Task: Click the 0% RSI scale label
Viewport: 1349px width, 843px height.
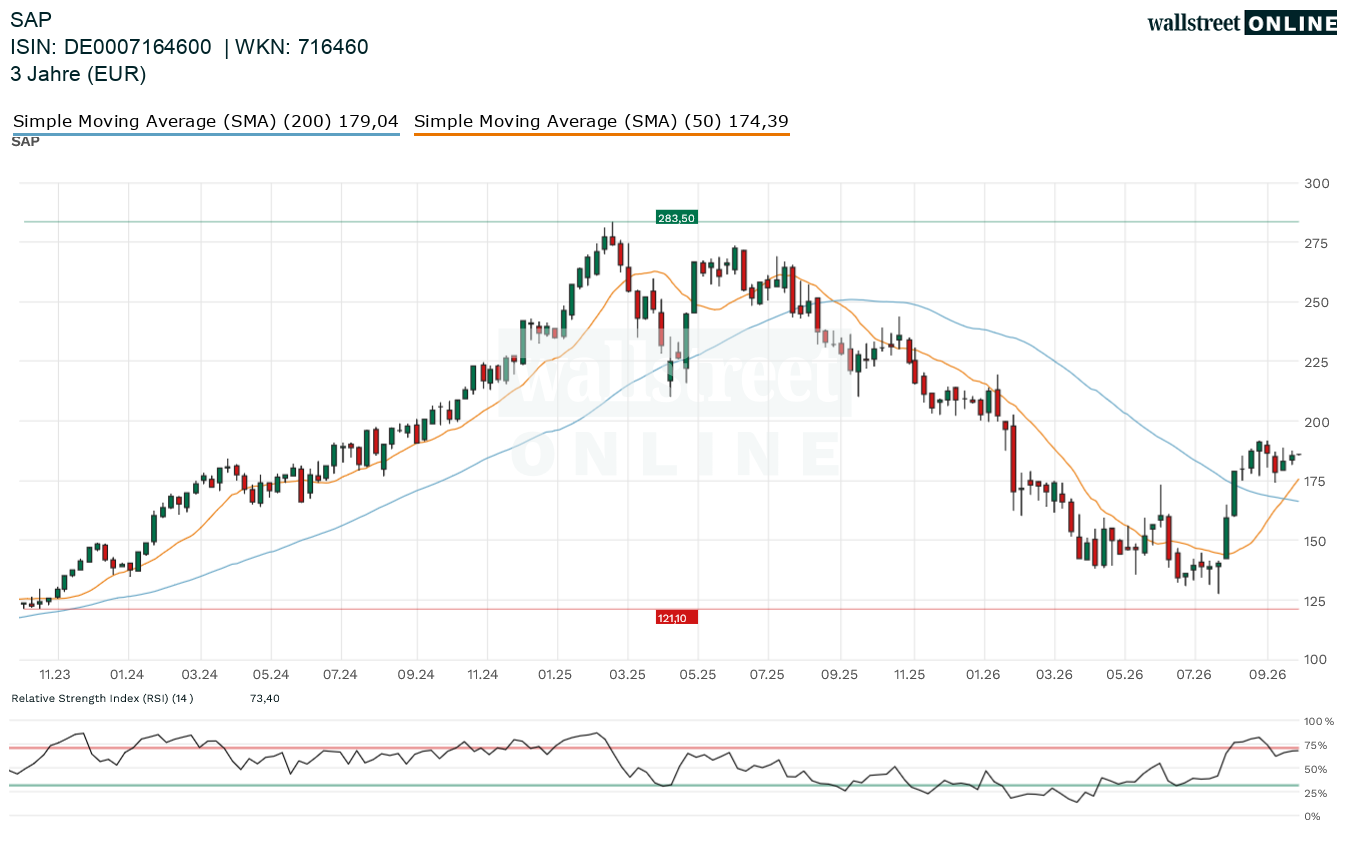Action: click(x=1314, y=817)
